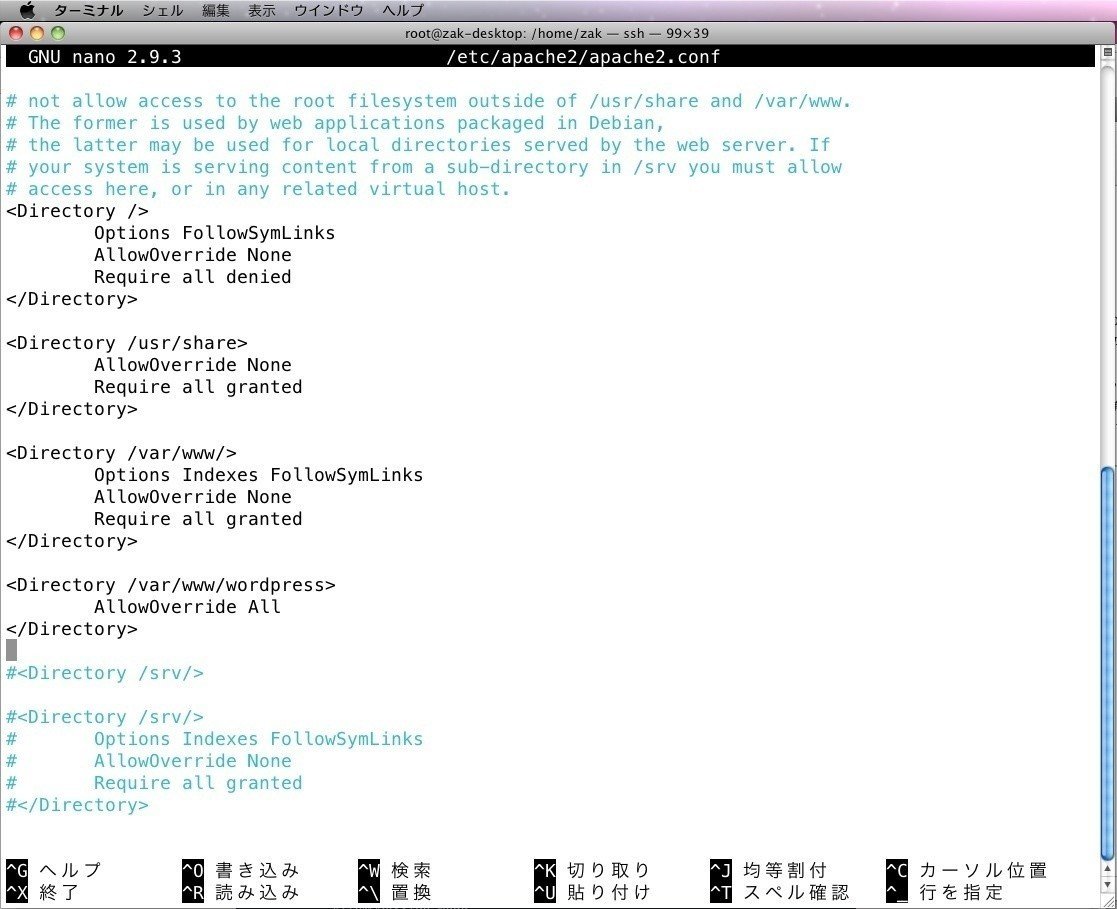Image resolution: width=1117 pixels, height=909 pixels.
Task: Click the ^R 読み込み shortcut
Action: point(241,892)
